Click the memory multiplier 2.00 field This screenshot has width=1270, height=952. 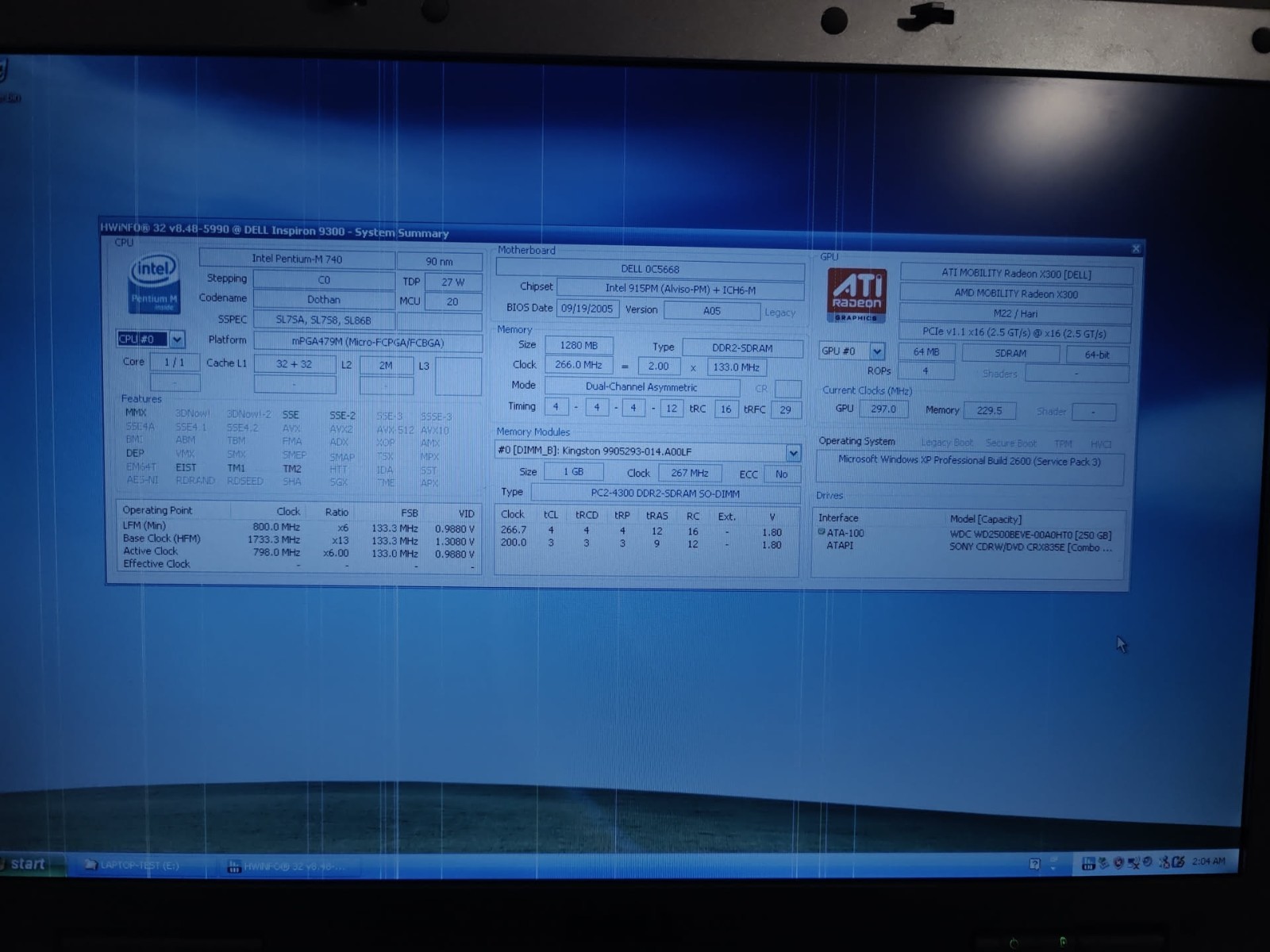(659, 367)
